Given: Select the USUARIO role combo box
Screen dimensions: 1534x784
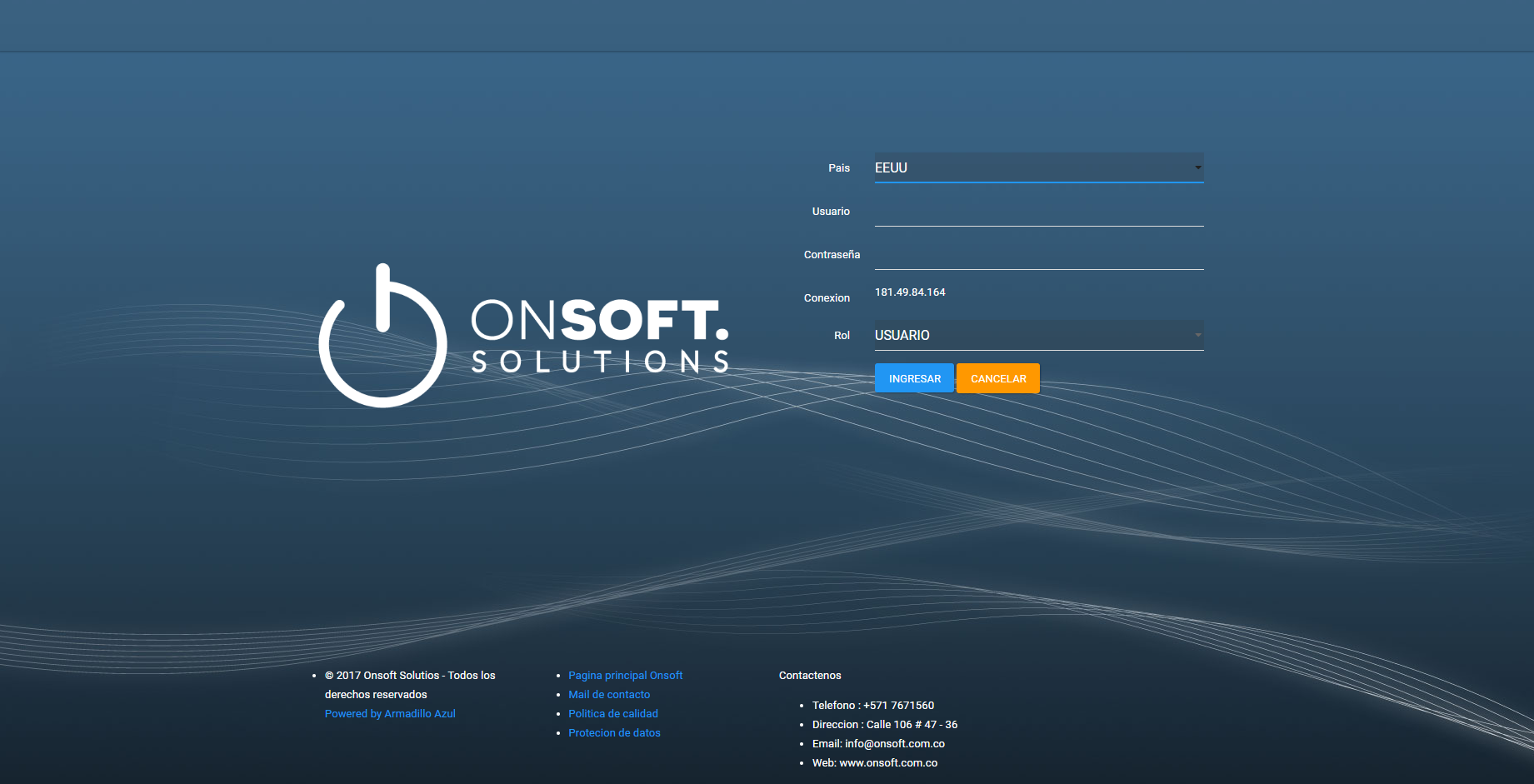Looking at the screenshot, I should 1039,335.
